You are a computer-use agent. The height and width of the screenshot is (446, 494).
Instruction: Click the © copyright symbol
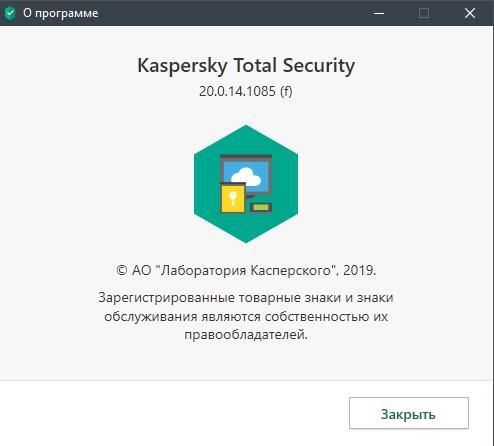coord(122,270)
